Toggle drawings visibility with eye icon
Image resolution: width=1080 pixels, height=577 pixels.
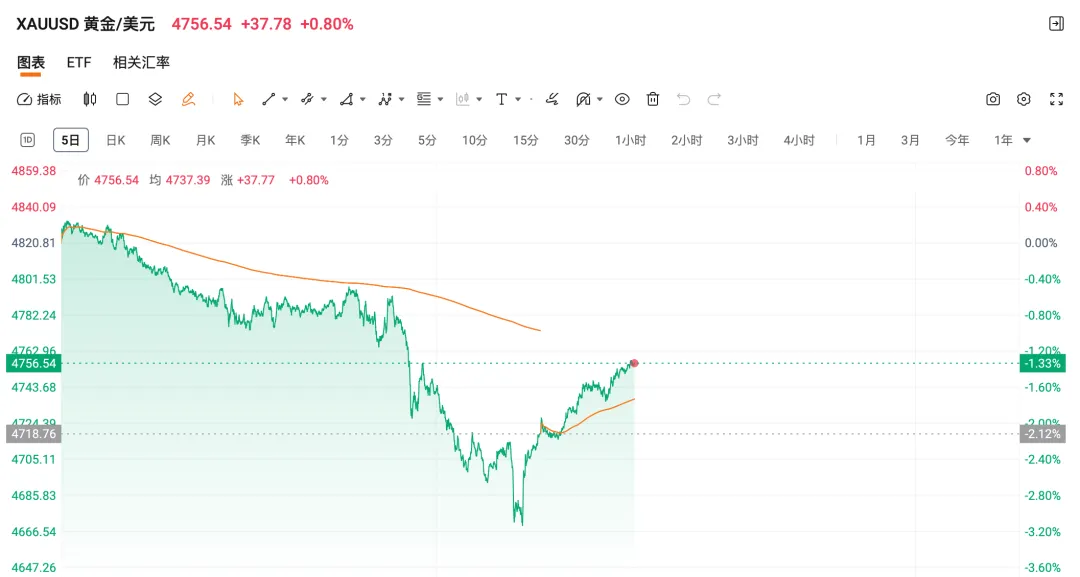point(622,99)
